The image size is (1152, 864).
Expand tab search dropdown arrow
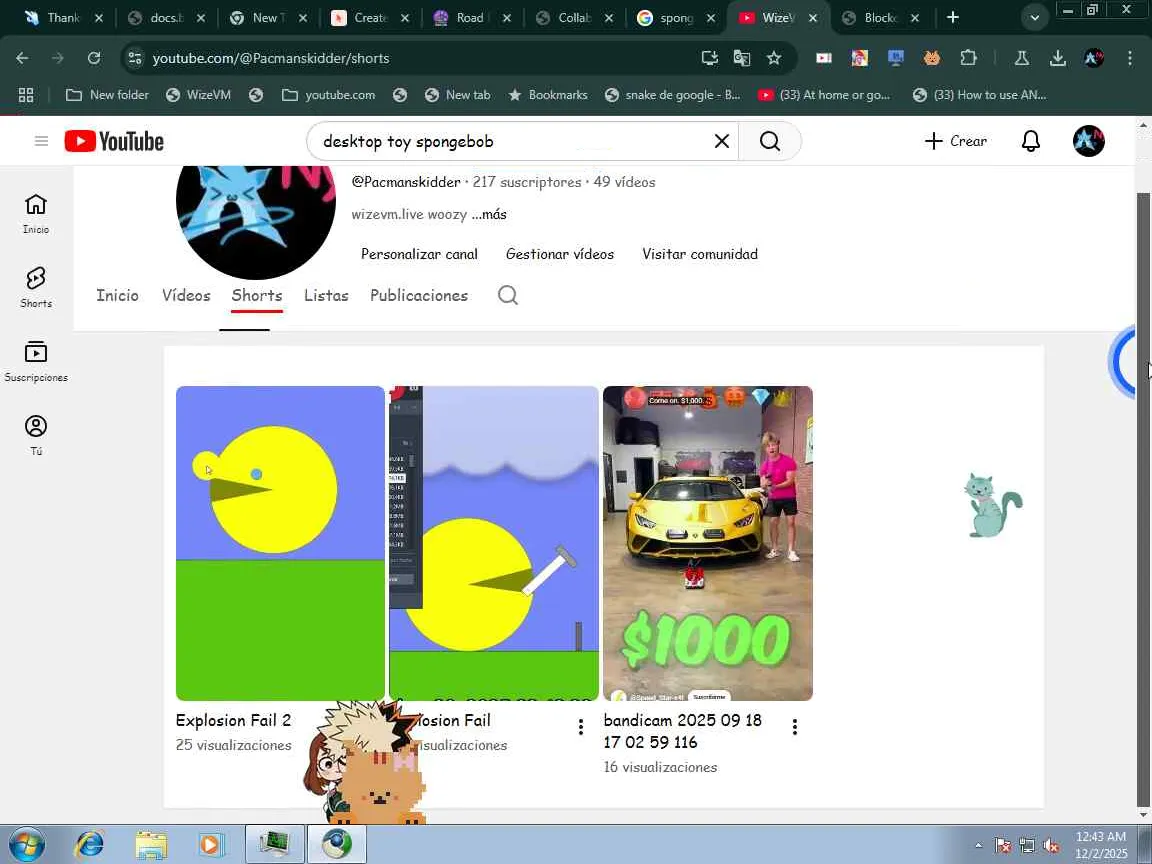1034,18
